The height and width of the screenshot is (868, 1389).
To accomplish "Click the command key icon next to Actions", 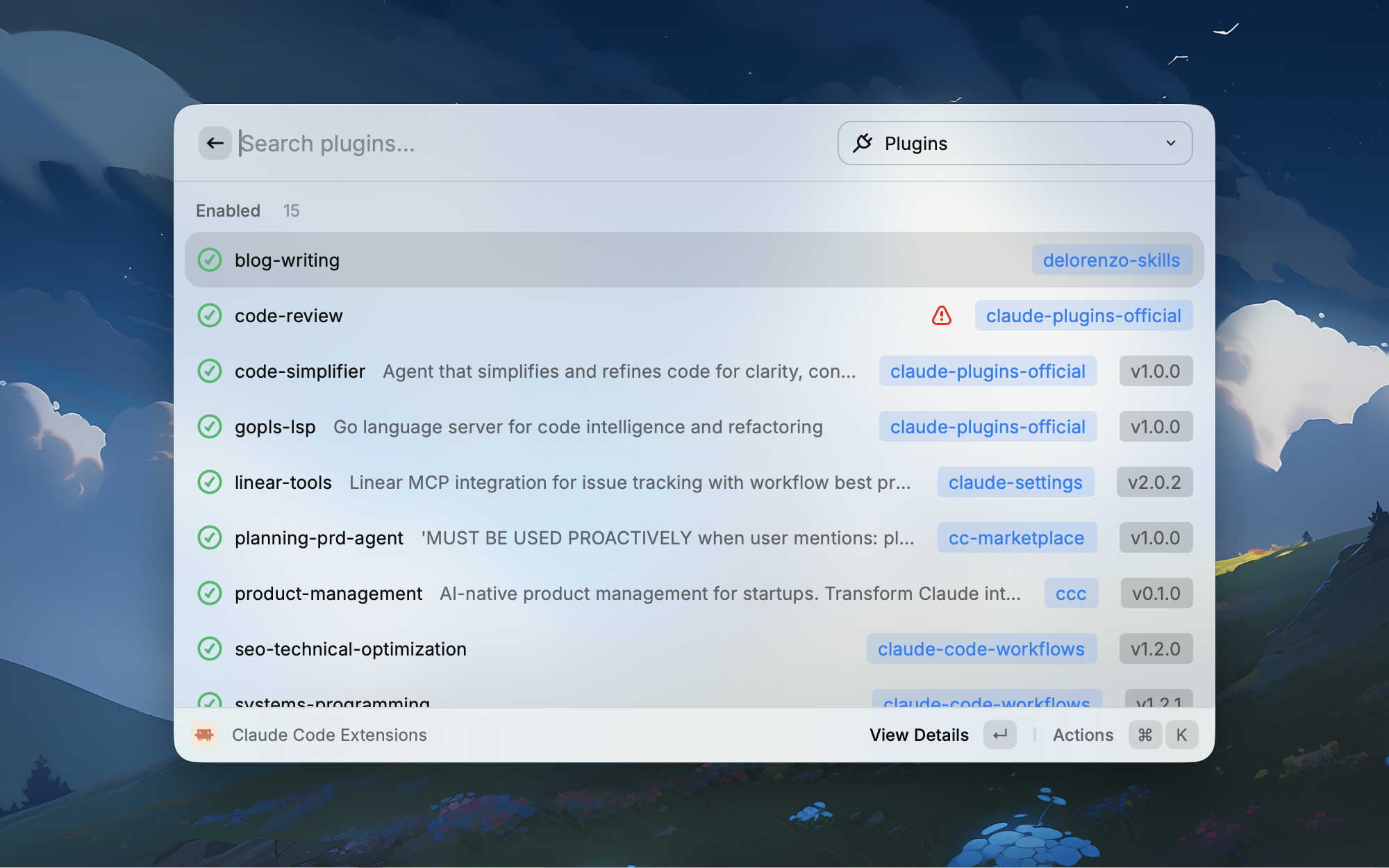I will (1145, 735).
